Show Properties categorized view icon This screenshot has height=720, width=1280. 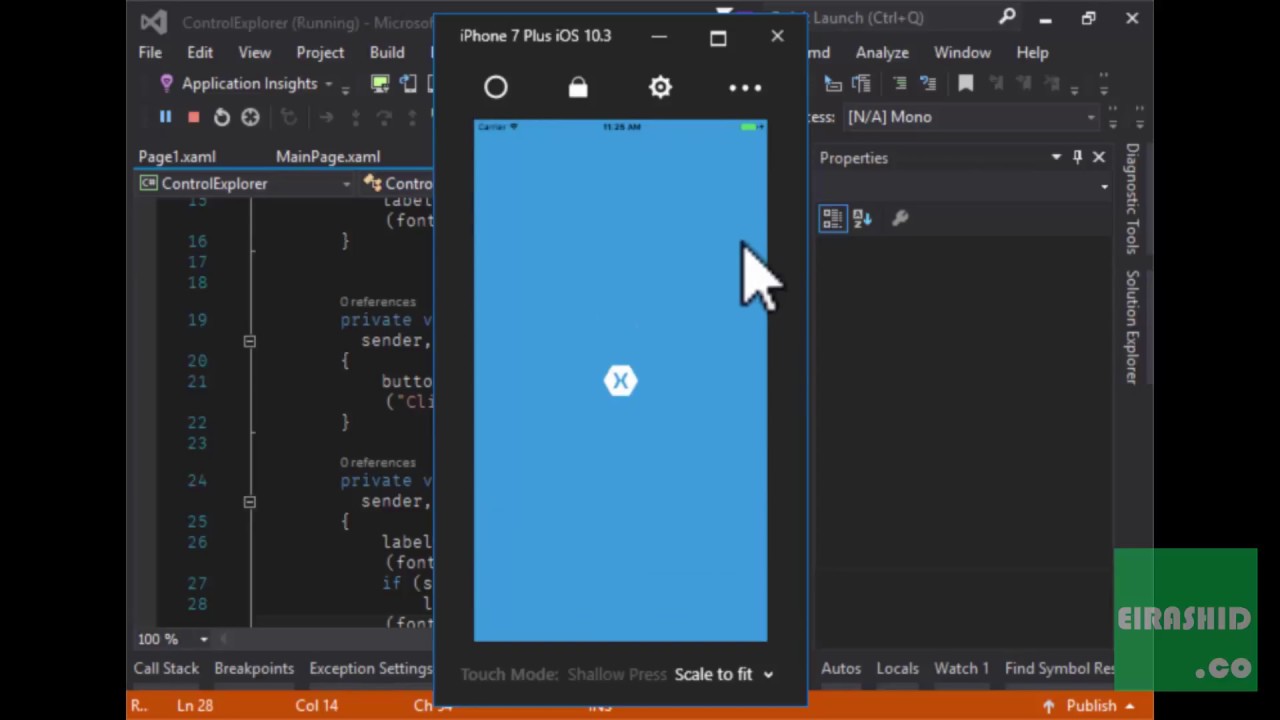coord(832,218)
